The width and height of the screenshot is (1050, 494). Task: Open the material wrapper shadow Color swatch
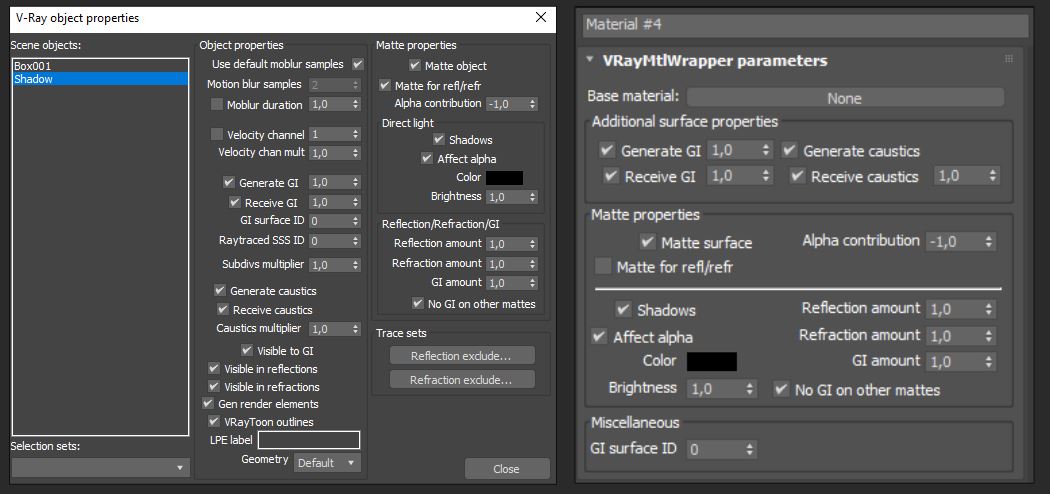click(x=712, y=361)
